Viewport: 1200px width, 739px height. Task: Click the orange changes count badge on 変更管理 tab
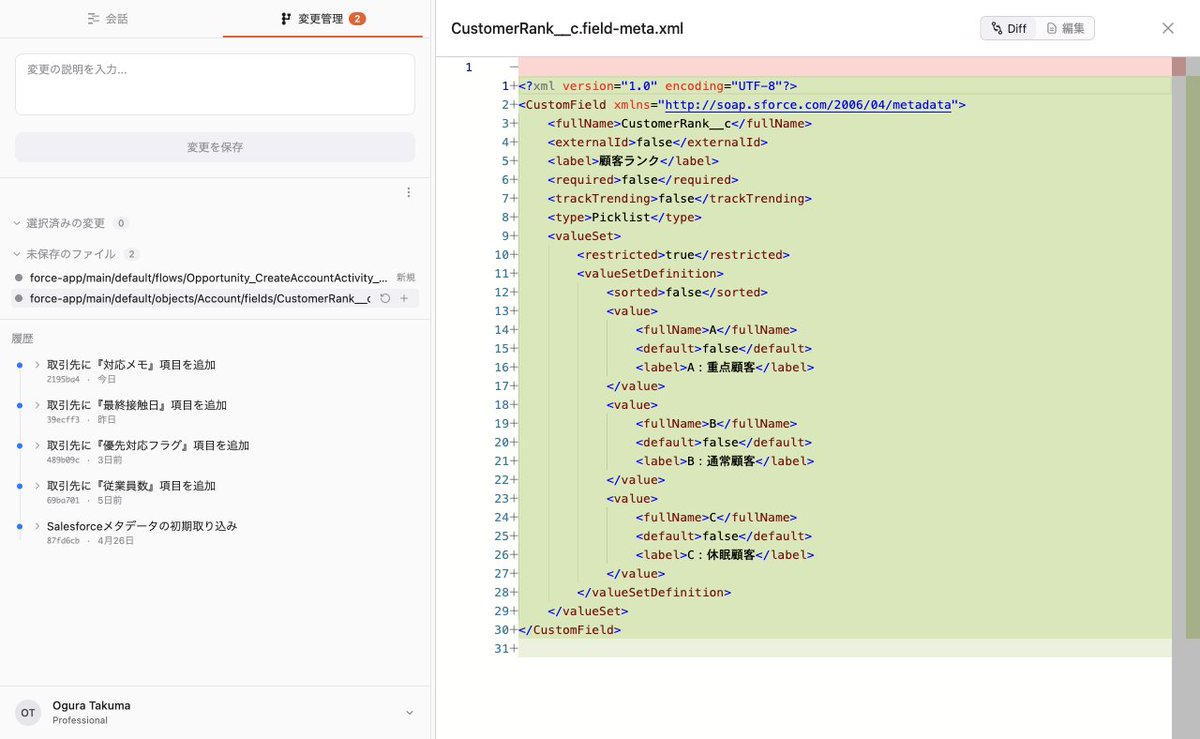click(x=357, y=19)
